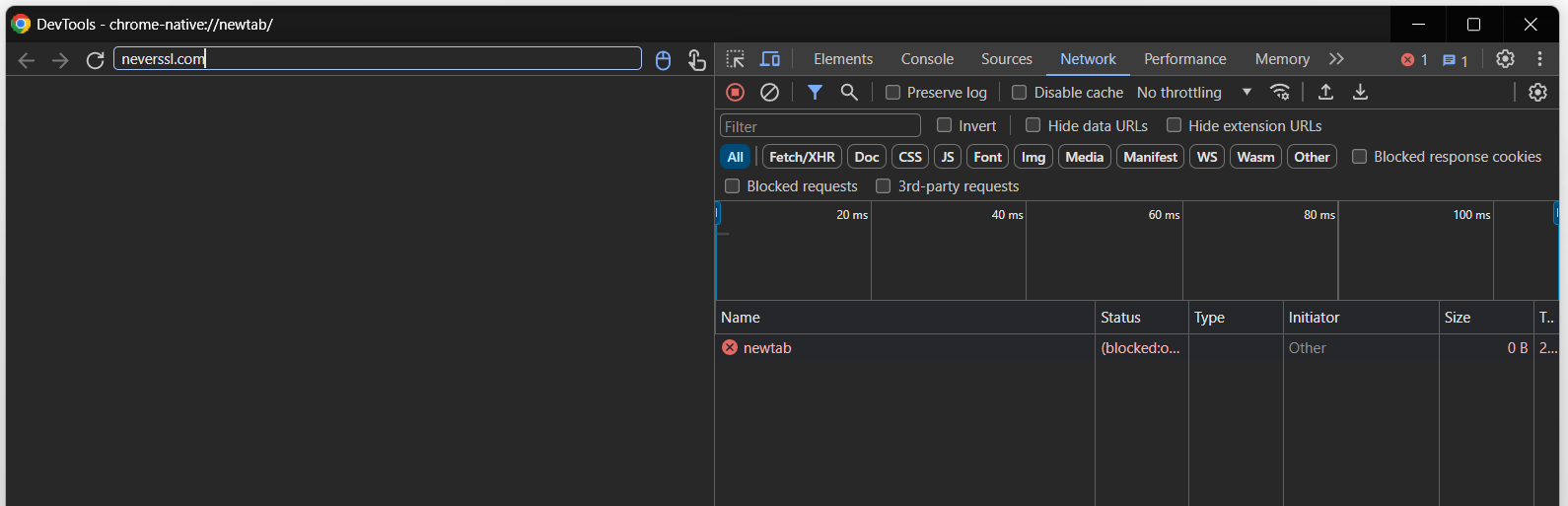Open DevTools settings gear in the top bar
1568x506 pixels.
(1505, 59)
